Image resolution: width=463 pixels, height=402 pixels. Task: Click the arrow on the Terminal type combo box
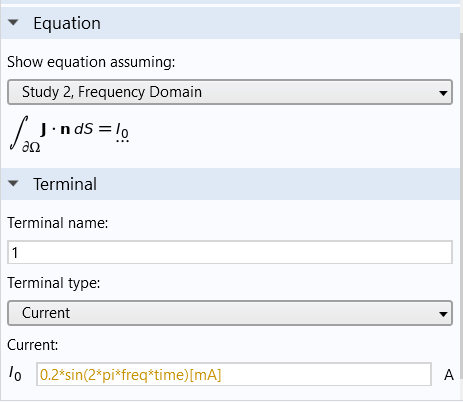tap(443, 314)
